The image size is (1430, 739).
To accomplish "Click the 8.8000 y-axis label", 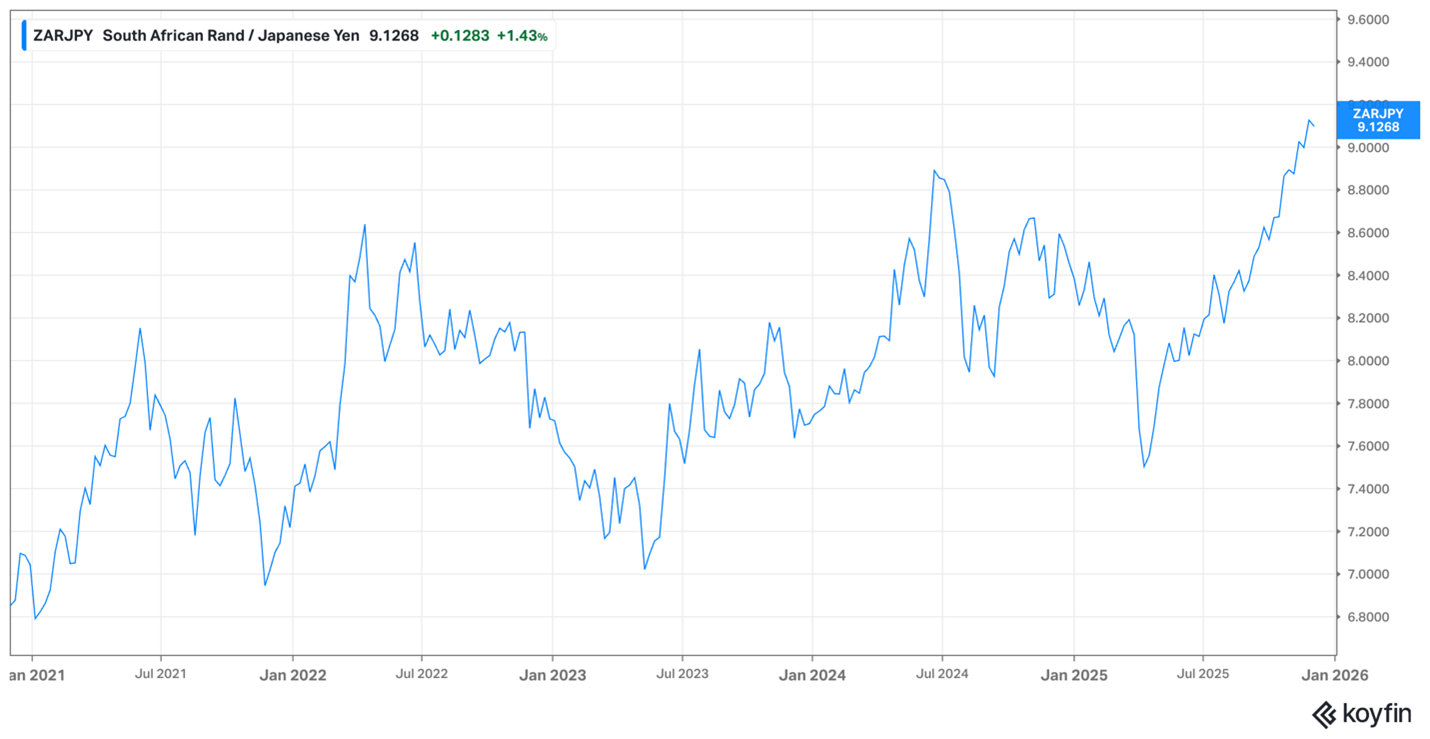I will [1369, 190].
